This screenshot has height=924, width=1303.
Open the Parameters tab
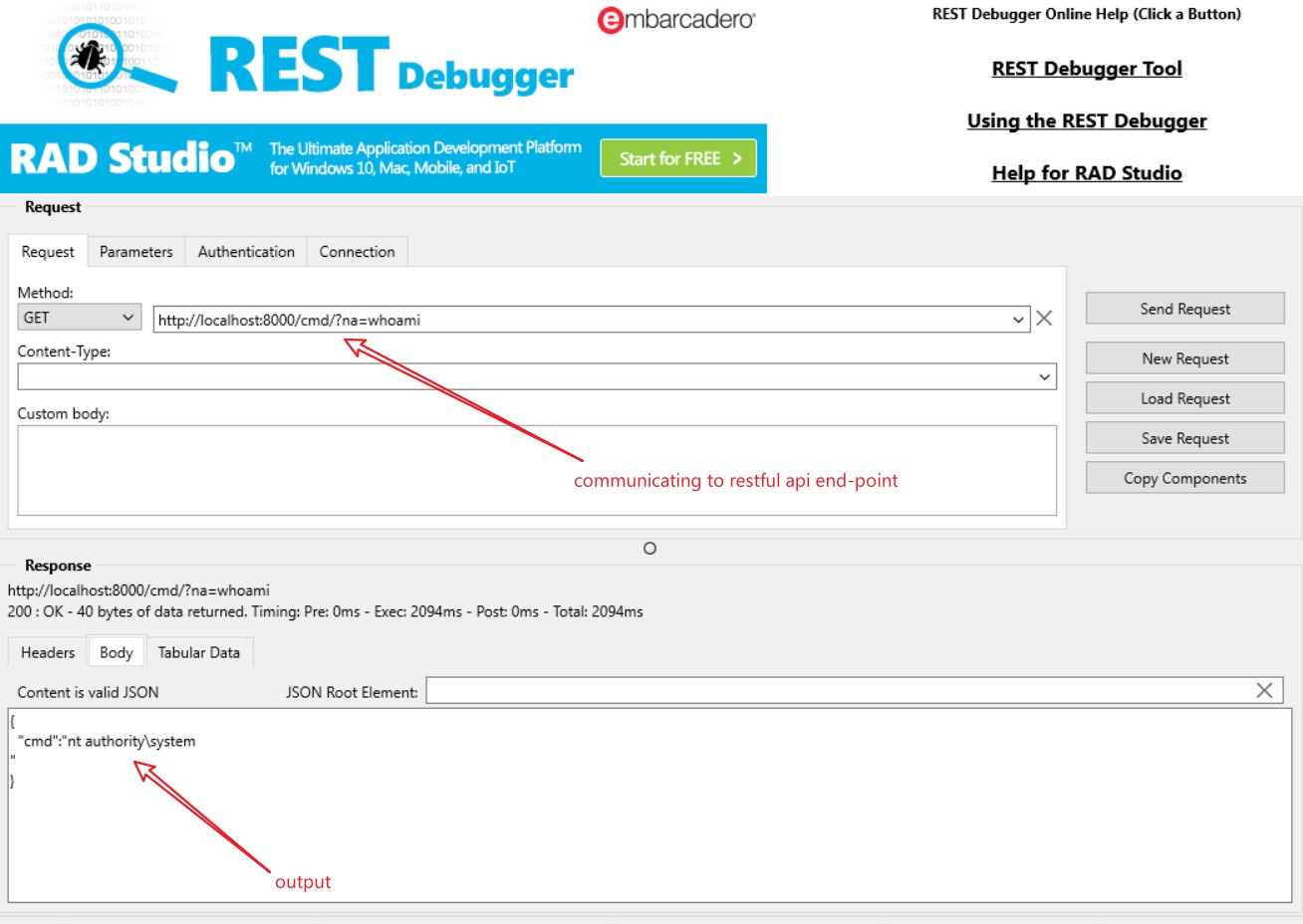(x=136, y=252)
